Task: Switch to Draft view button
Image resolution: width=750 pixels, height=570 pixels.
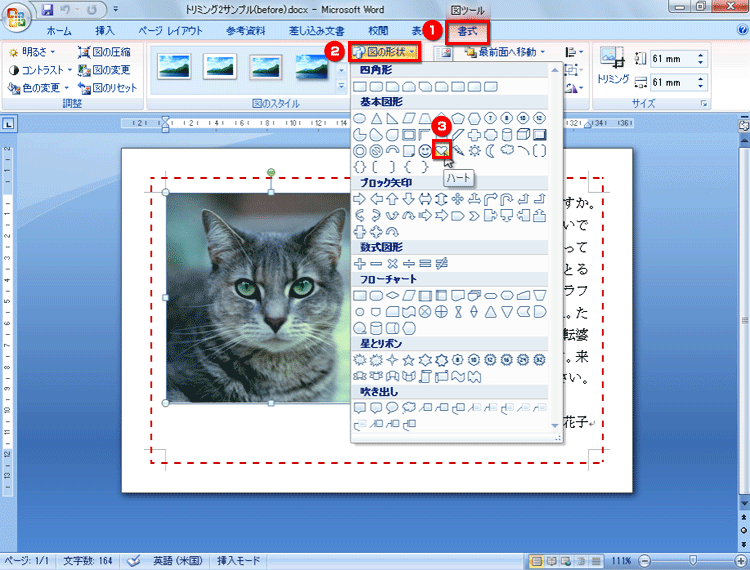Action: pyautogui.click(x=596, y=560)
